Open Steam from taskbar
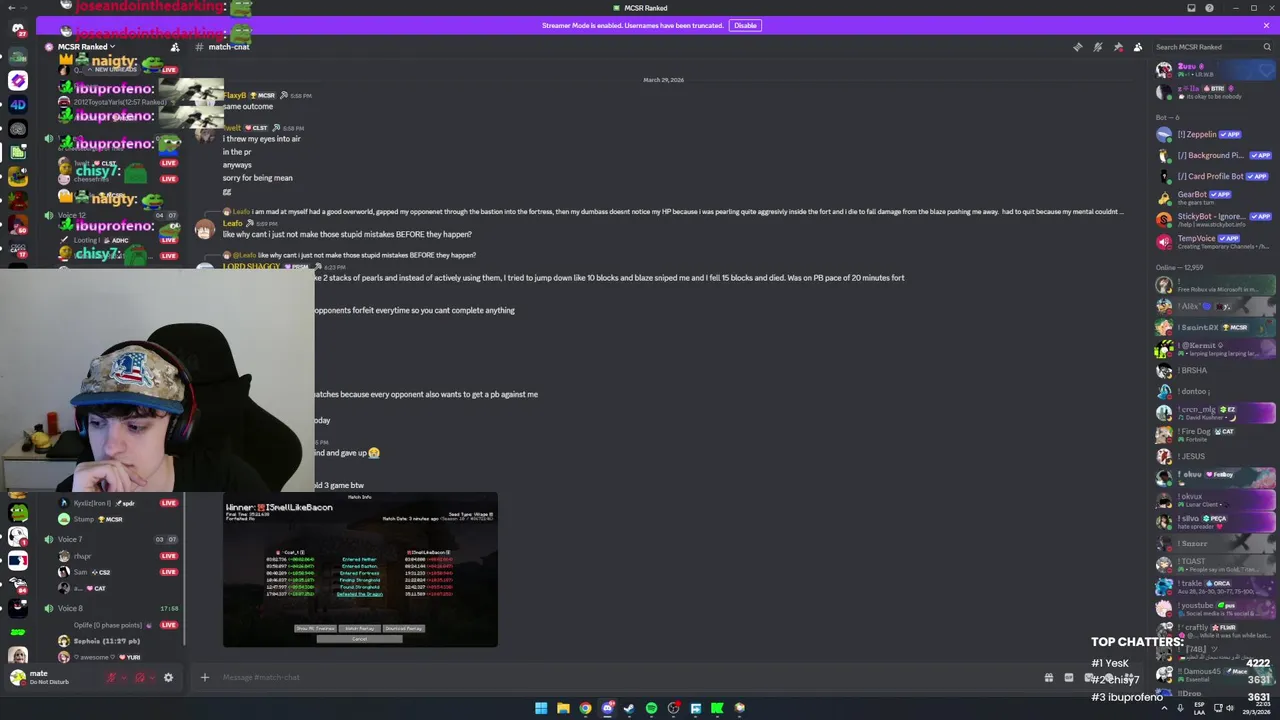 pos(629,708)
